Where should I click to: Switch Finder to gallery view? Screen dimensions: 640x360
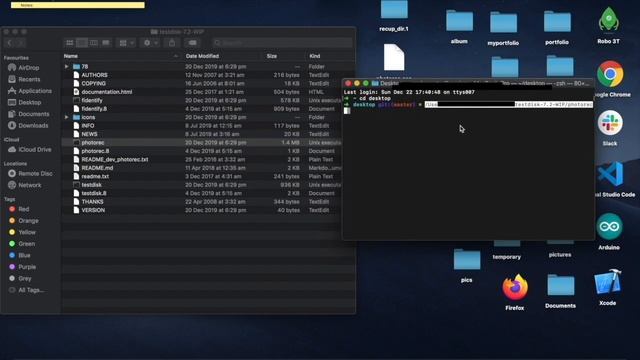pos(106,43)
